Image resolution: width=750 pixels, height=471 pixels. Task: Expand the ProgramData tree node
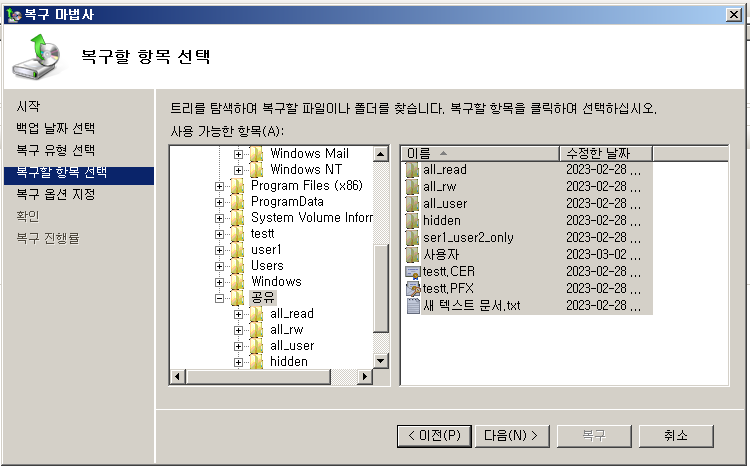coord(219,202)
